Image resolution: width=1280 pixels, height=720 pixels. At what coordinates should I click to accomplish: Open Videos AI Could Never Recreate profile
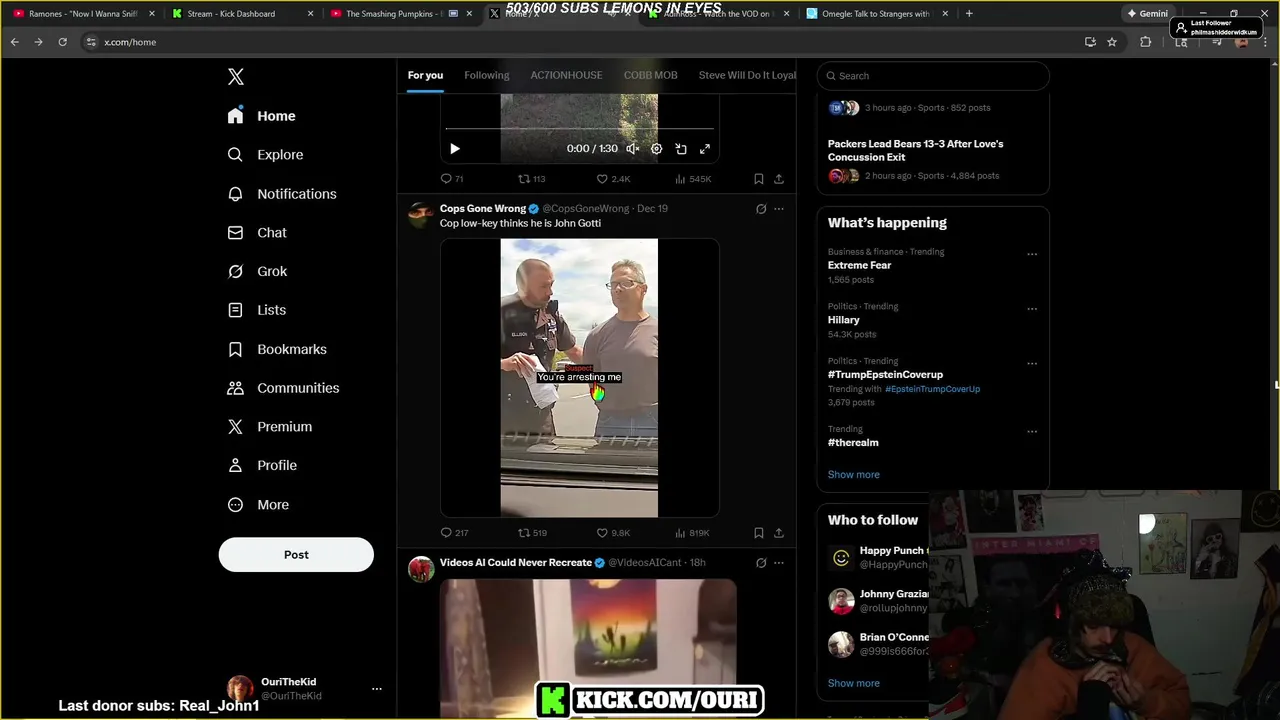coord(516,563)
